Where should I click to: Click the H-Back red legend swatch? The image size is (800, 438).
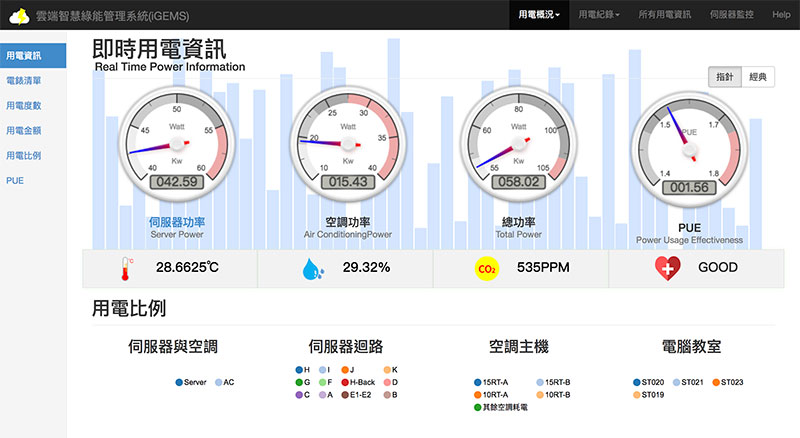344,382
